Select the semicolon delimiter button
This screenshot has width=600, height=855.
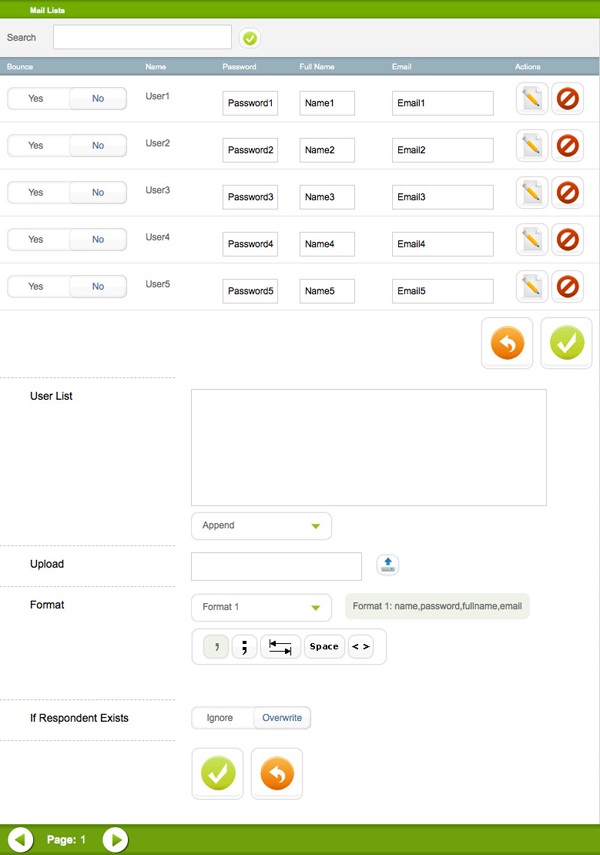click(x=244, y=647)
